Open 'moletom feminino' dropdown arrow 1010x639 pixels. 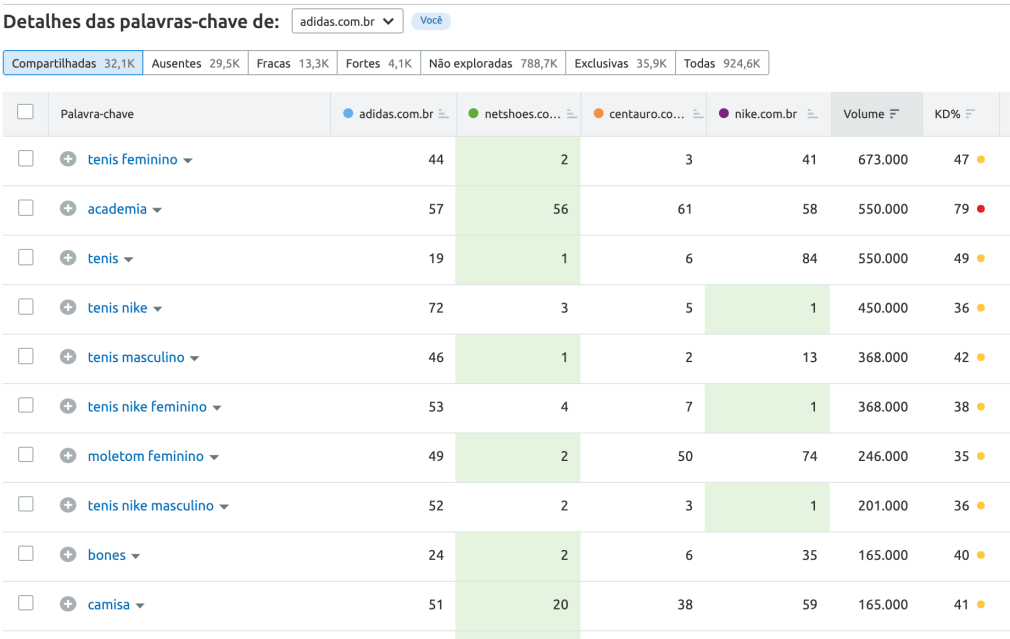214,457
